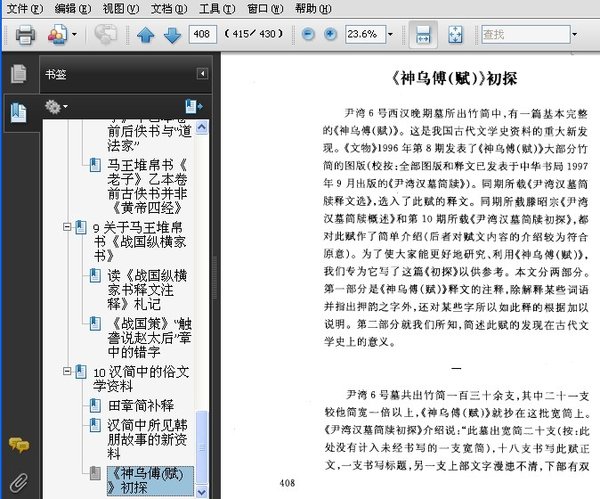Click bookmark icon beside 9 关于马王堆帛书
This screenshot has width=600, height=499.
click(81, 227)
